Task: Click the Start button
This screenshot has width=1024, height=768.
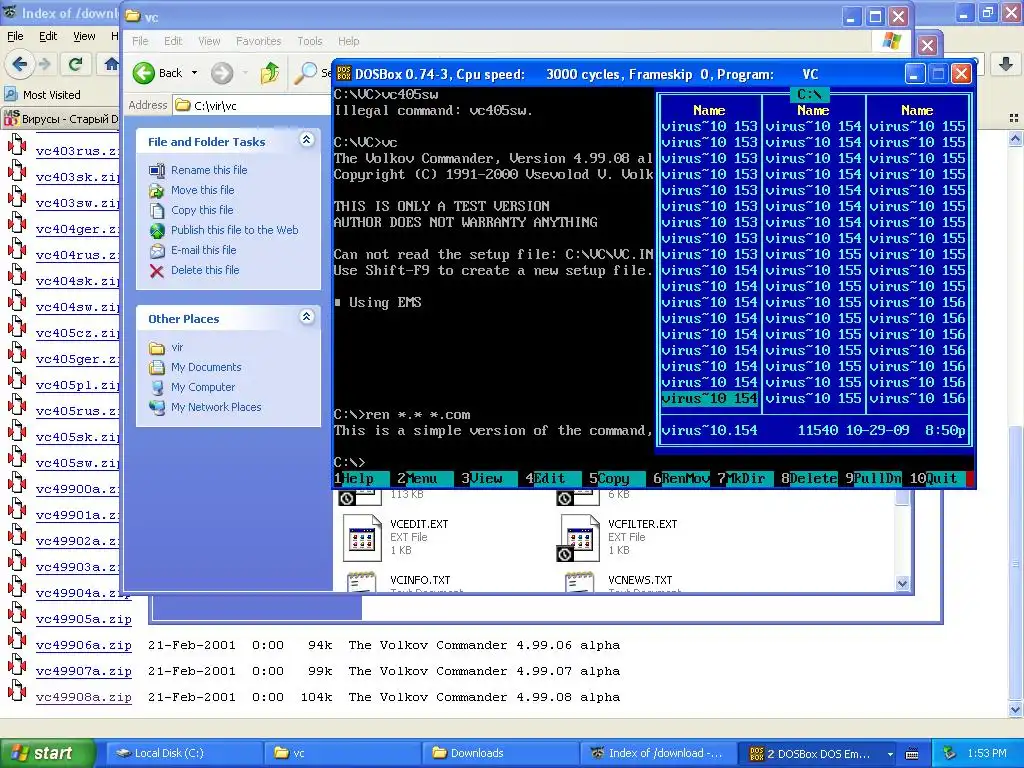Action: tap(48, 753)
